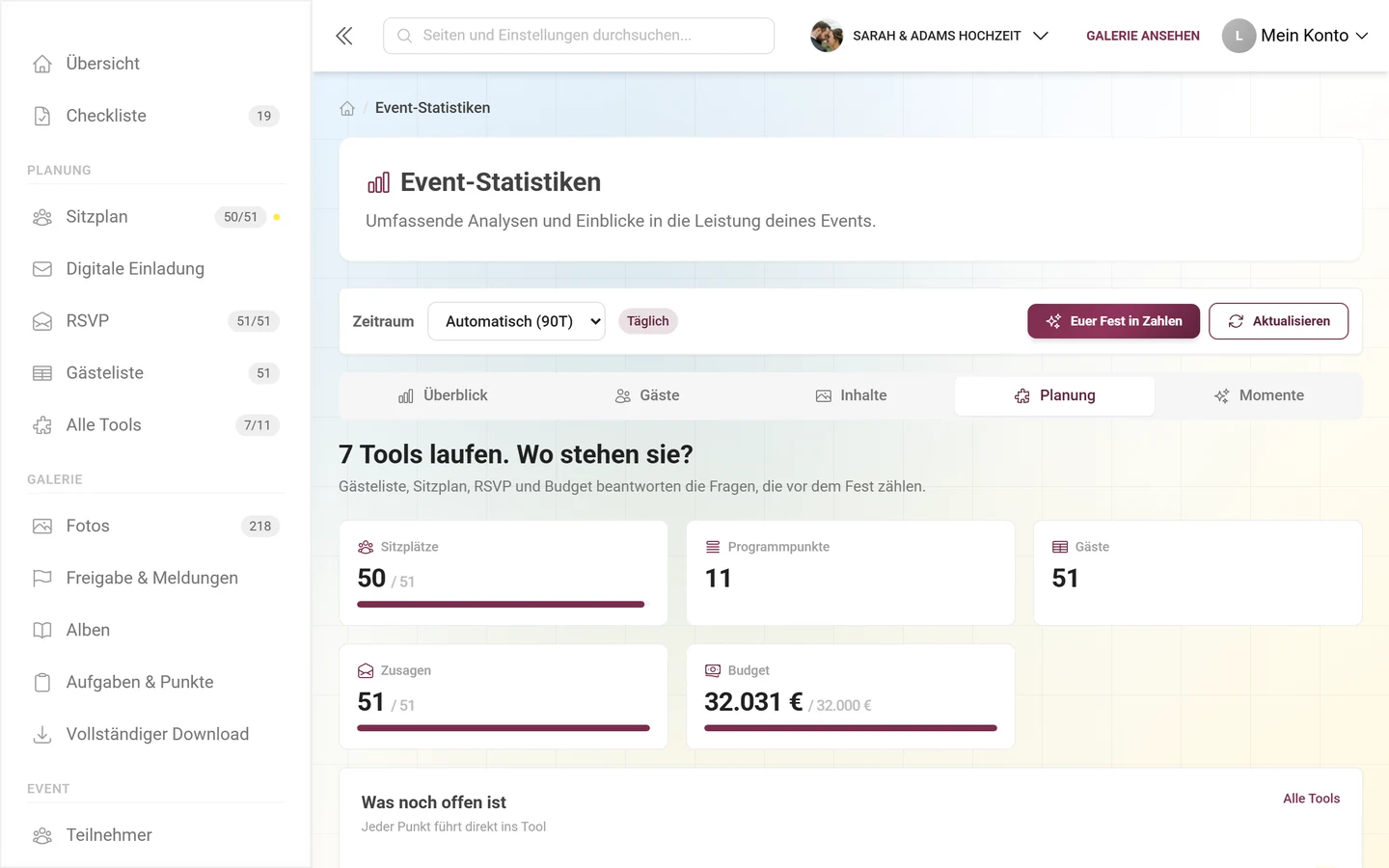
Task: Click the Alle Tools puzzle icon
Action: [42, 425]
